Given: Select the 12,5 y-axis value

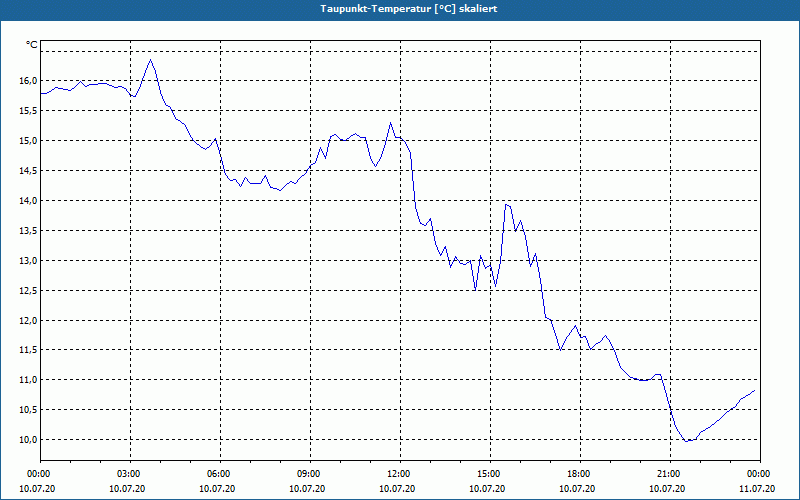Looking at the screenshot, I should pos(29,291).
